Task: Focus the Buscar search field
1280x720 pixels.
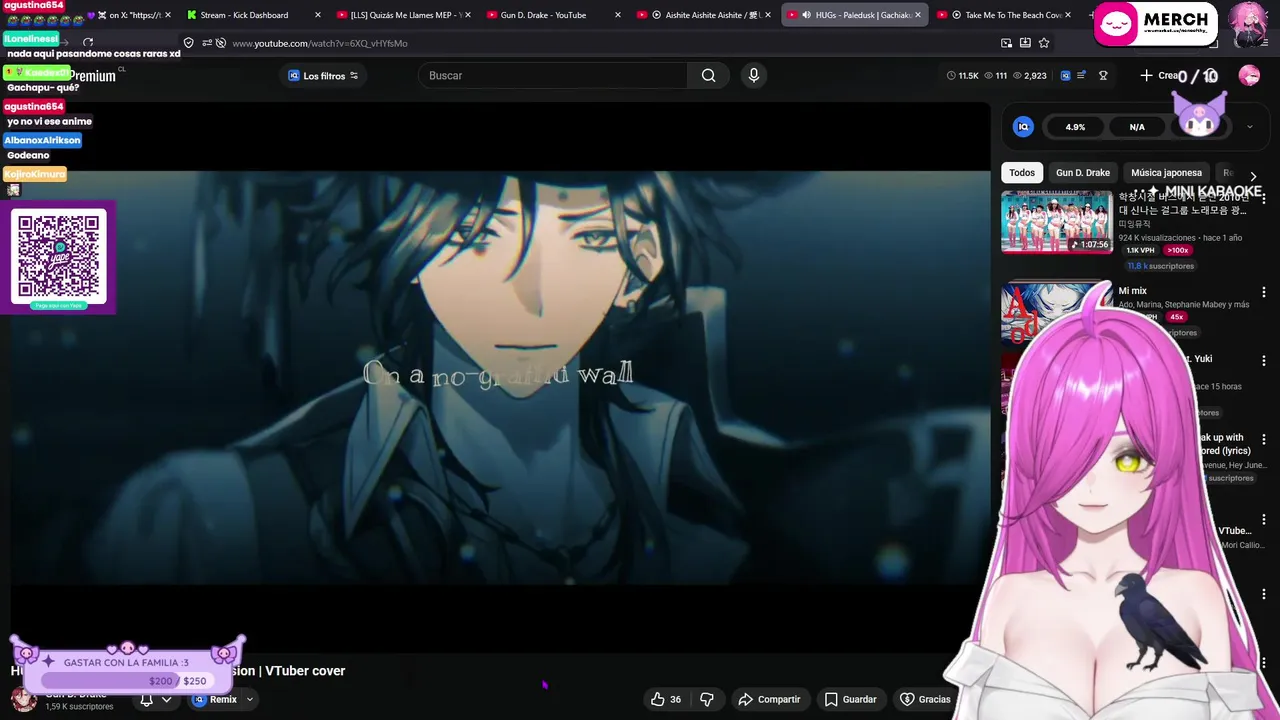Action: click(553, 75)
